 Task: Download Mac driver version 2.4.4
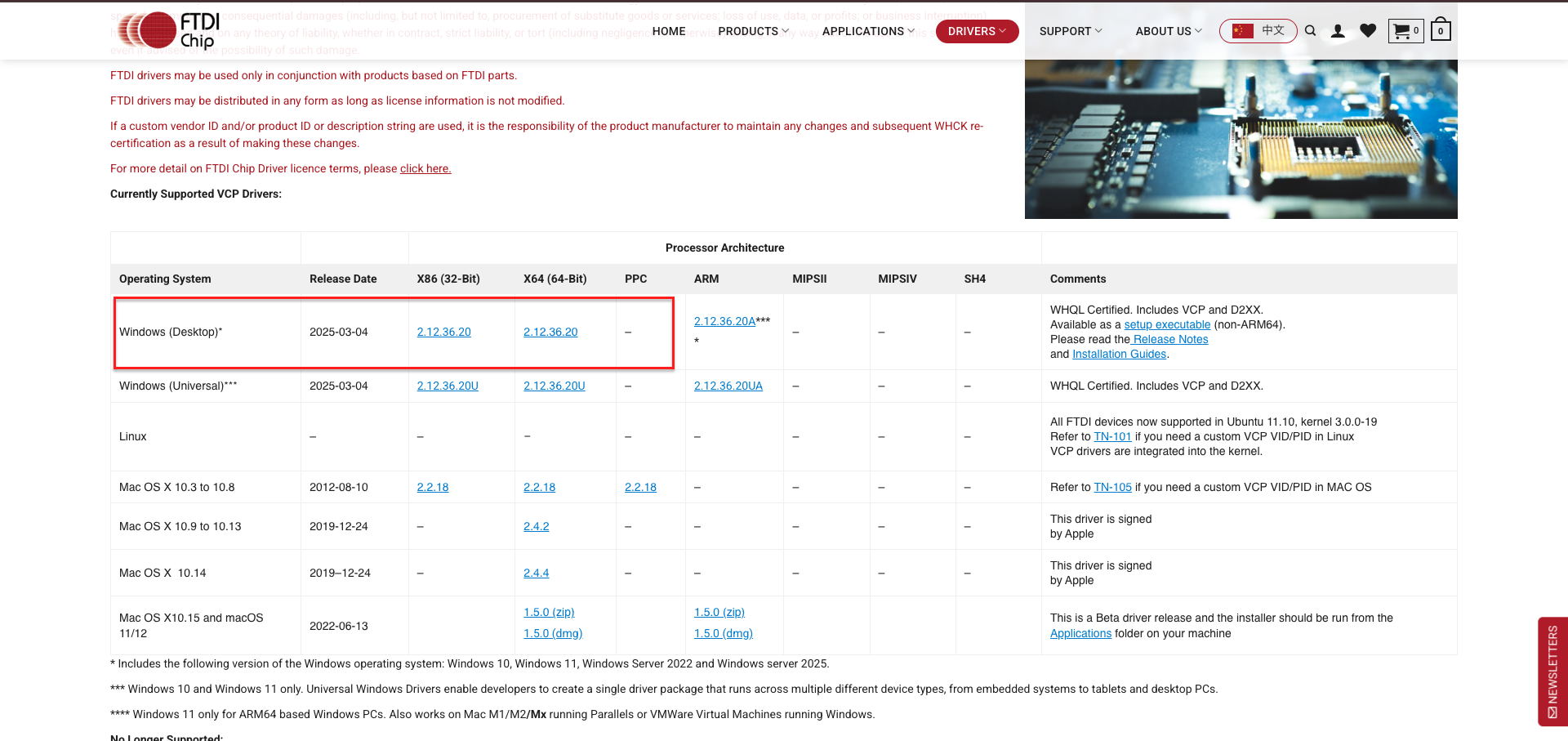[537, 573]
